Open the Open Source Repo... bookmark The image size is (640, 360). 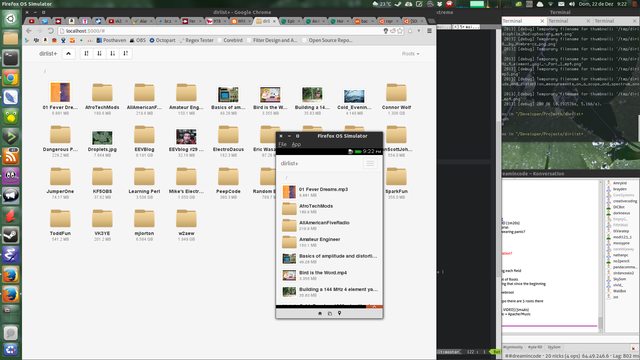[x=327, y=40]
